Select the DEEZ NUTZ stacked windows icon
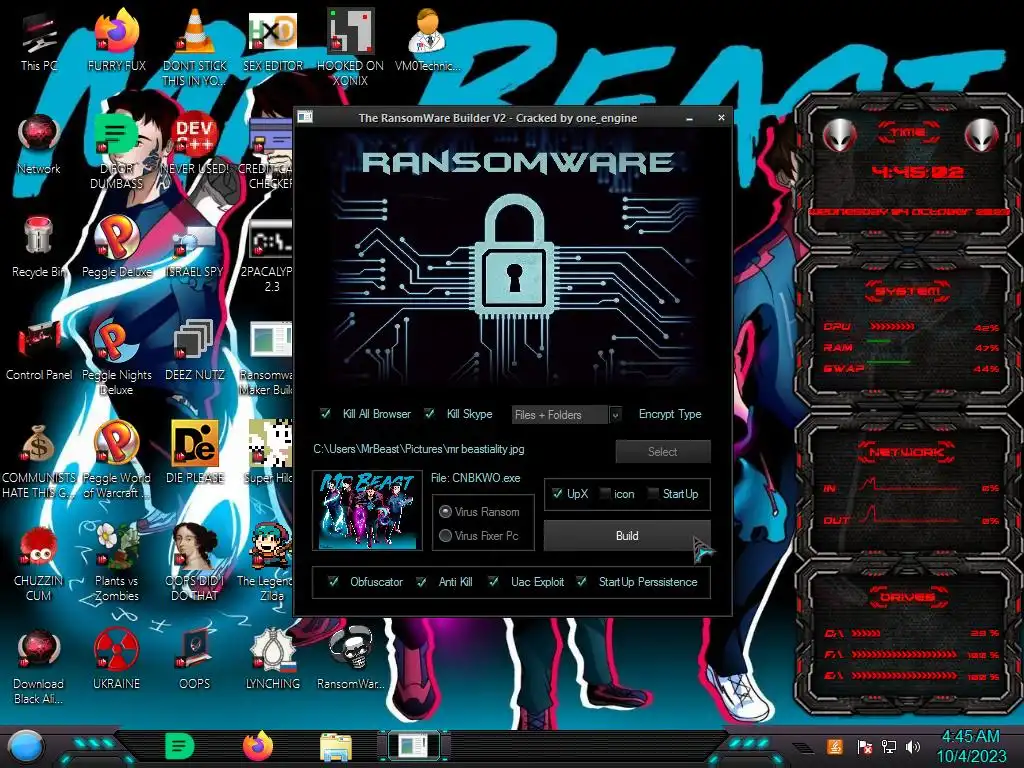This screenshot has height=768, width=1024. (194, 350)
